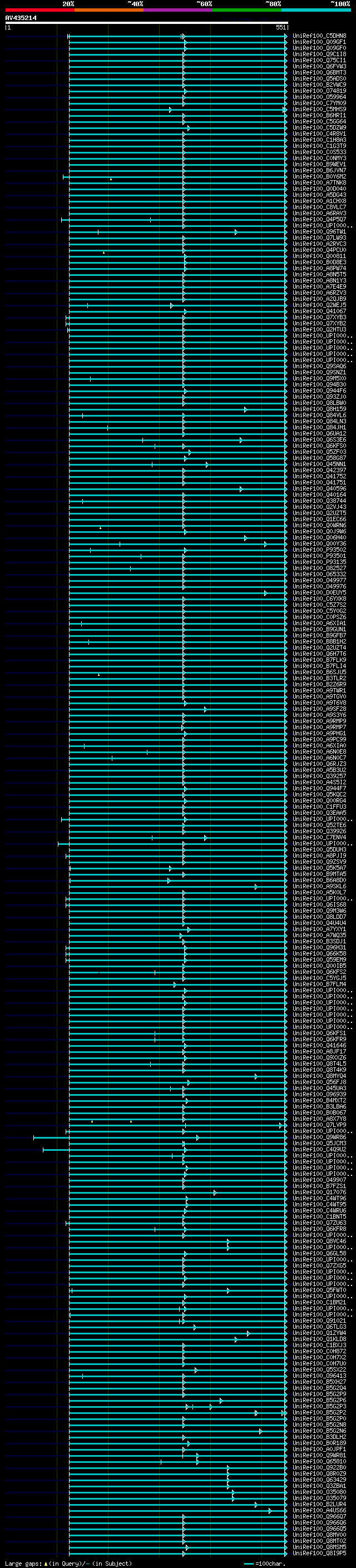
Task: Click the cyan ~100% identity legend segment
Action: pyautogui.click(x=317, y=10)
